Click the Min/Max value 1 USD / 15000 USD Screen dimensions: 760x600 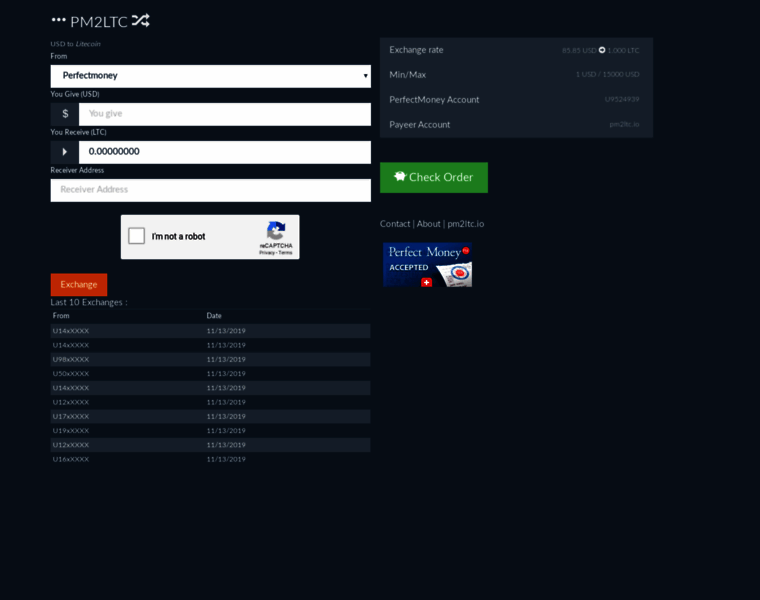click(x=607, y=74)
